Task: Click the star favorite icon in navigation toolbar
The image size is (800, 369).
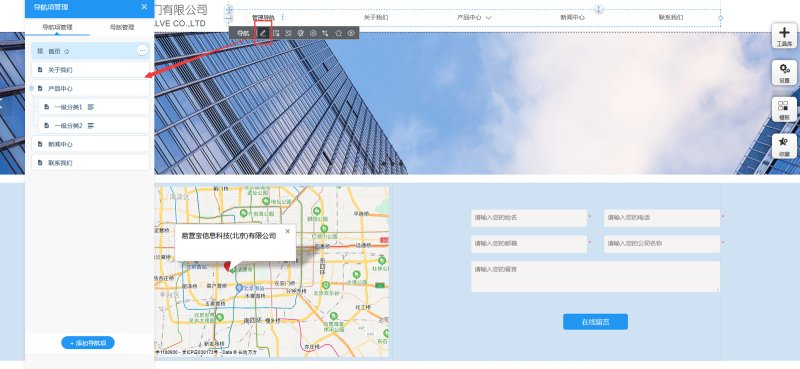Action: pyautogui.click(x=338, y=33)
